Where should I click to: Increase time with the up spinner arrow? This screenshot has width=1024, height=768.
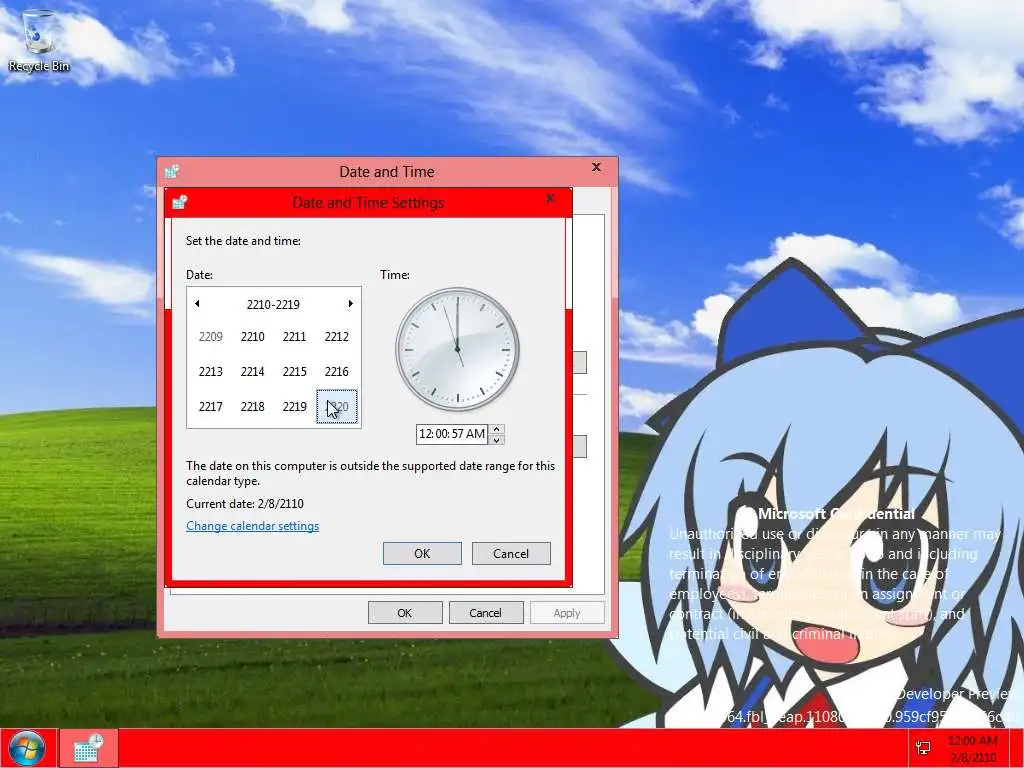click(496, 429)
